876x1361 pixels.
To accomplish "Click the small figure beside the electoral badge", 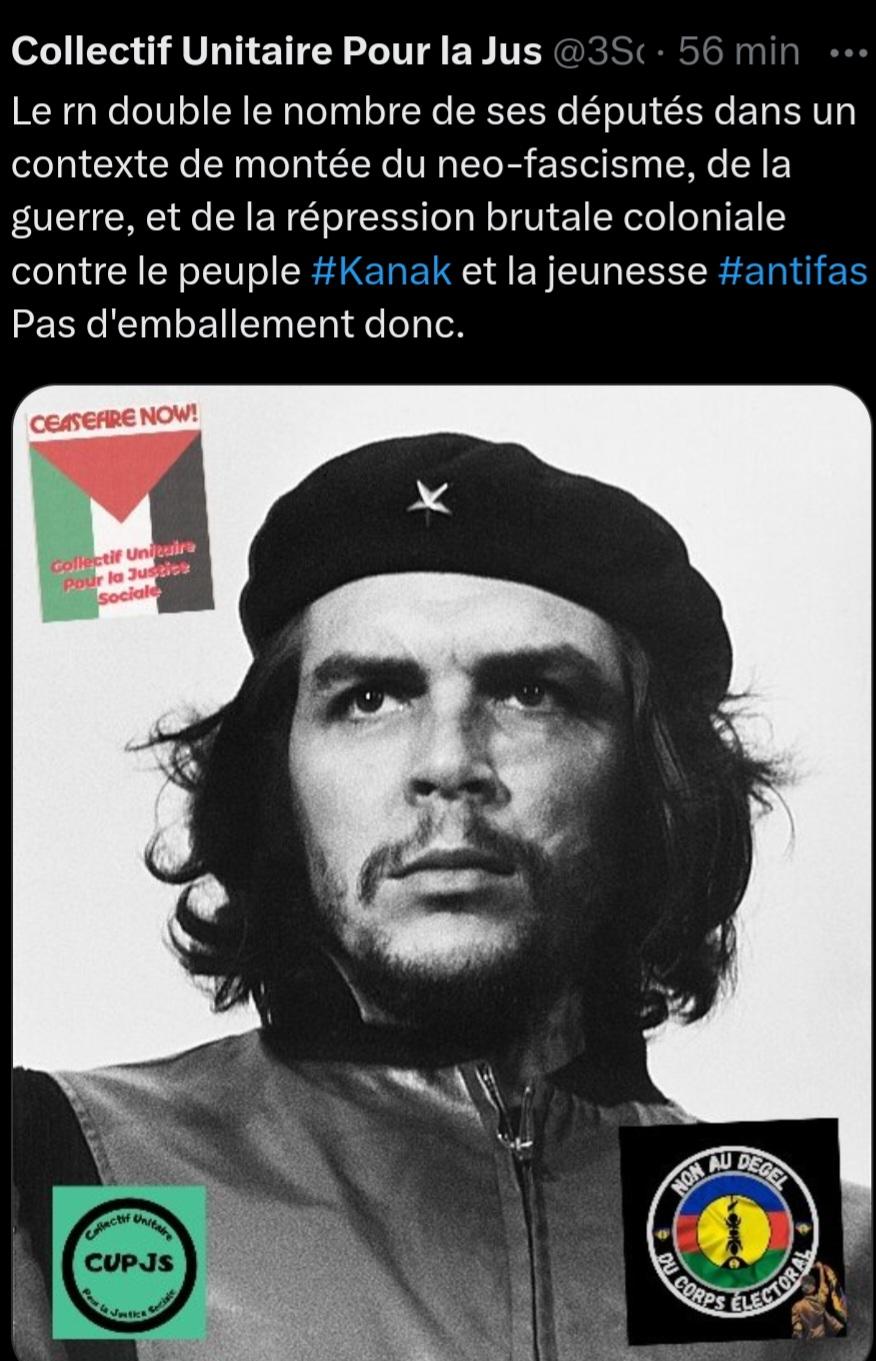I will [x=816, y=1300].
